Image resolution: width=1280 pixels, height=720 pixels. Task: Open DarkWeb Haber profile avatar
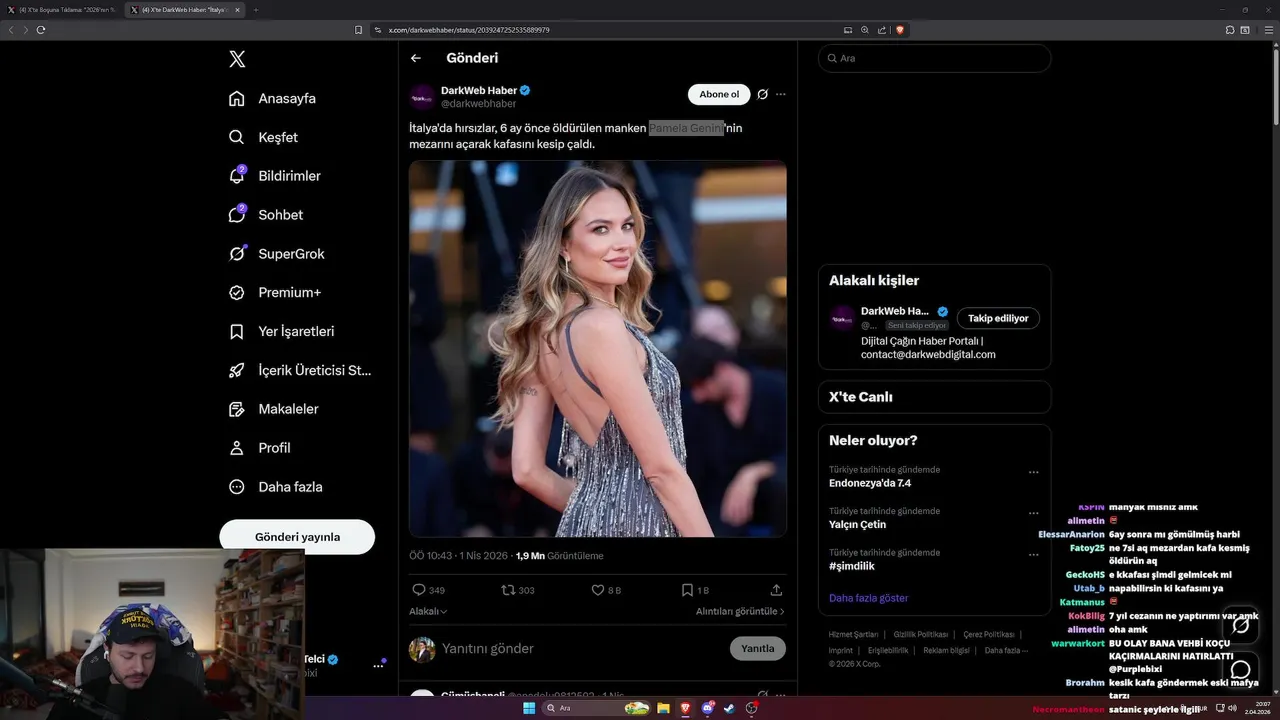point(422,96)
